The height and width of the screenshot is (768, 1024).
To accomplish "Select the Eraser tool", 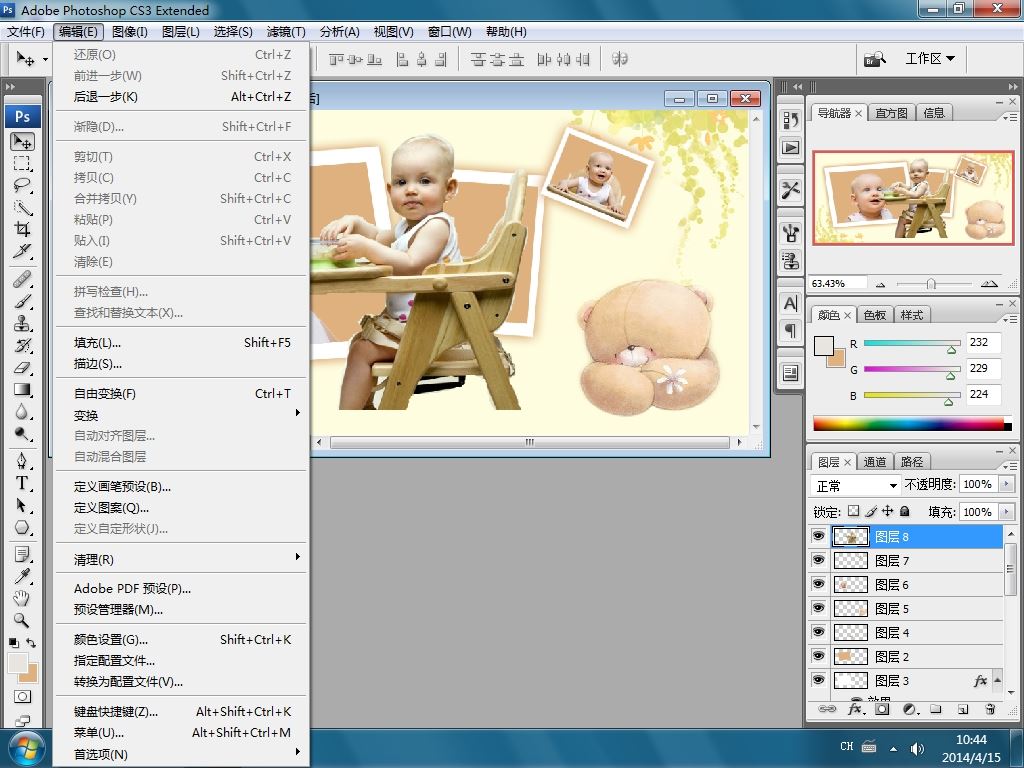I will click(x=22, y=368).
